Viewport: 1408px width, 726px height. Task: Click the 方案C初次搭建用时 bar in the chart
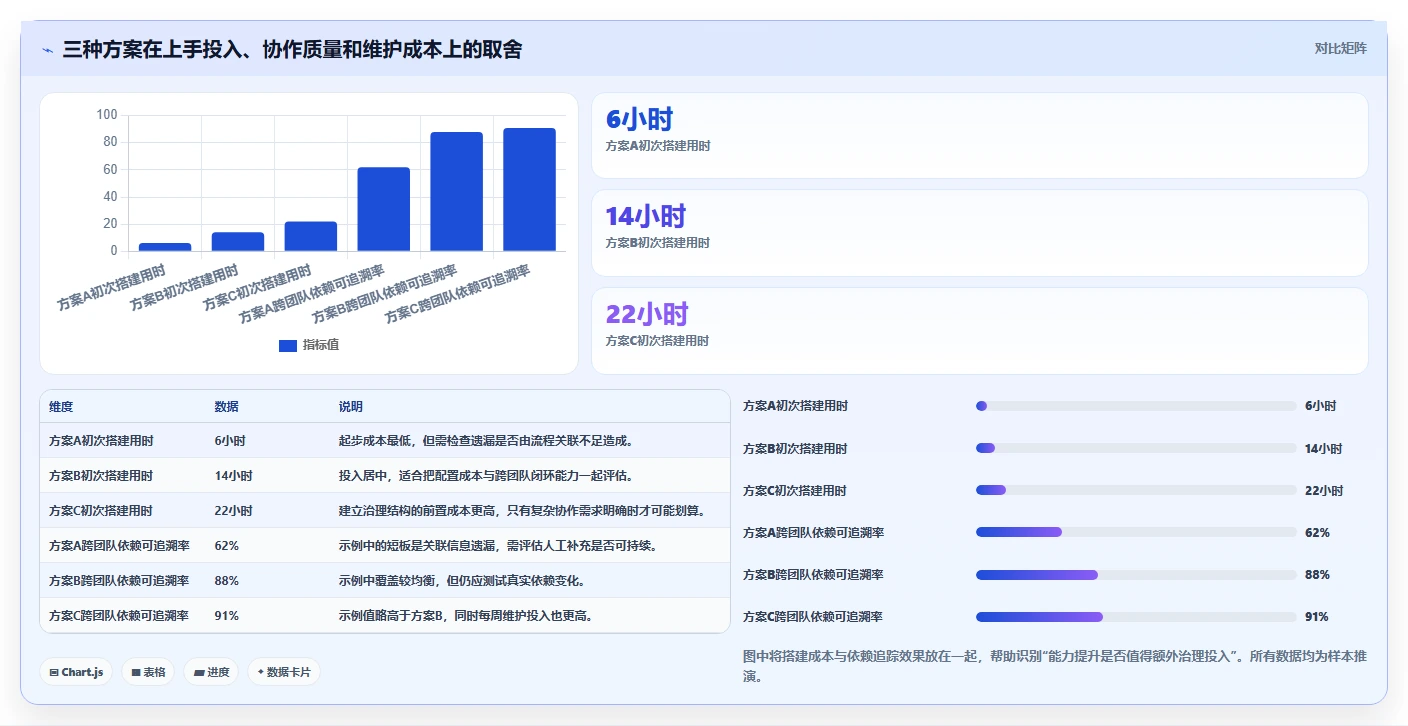tap(311, 236)
